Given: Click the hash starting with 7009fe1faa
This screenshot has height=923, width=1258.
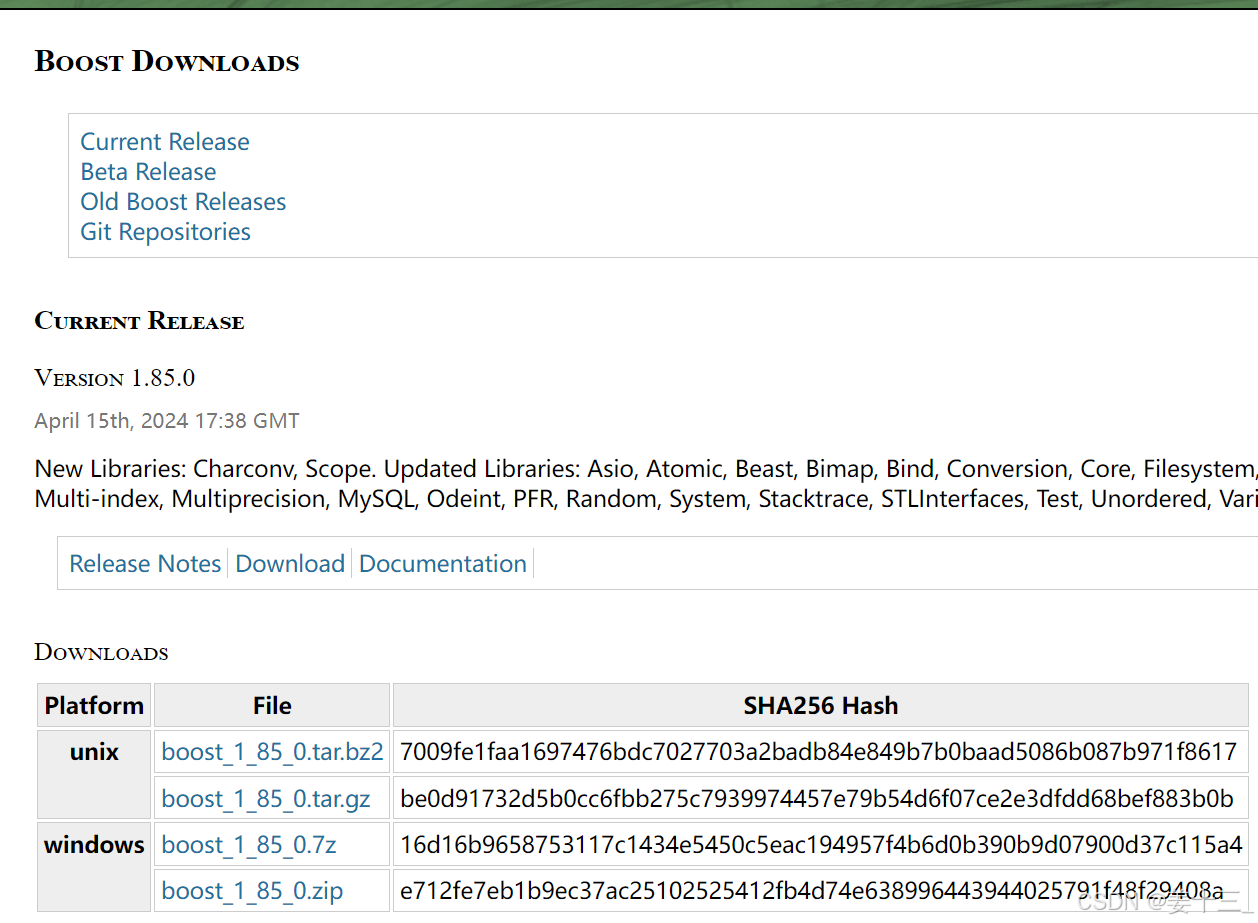Looking at the screenshot, I should tap(819, 752).
